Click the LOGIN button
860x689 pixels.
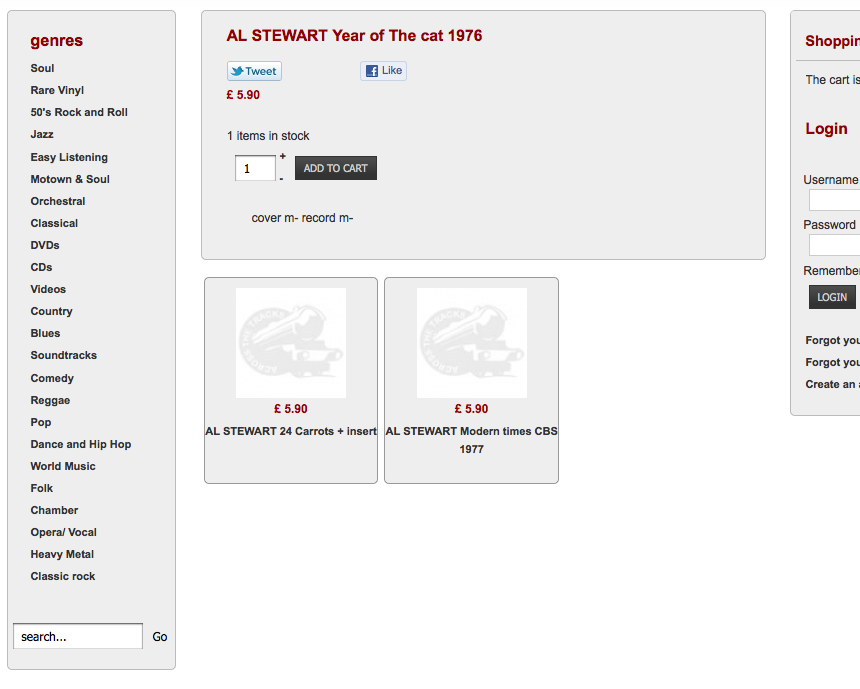coord(832,297)
